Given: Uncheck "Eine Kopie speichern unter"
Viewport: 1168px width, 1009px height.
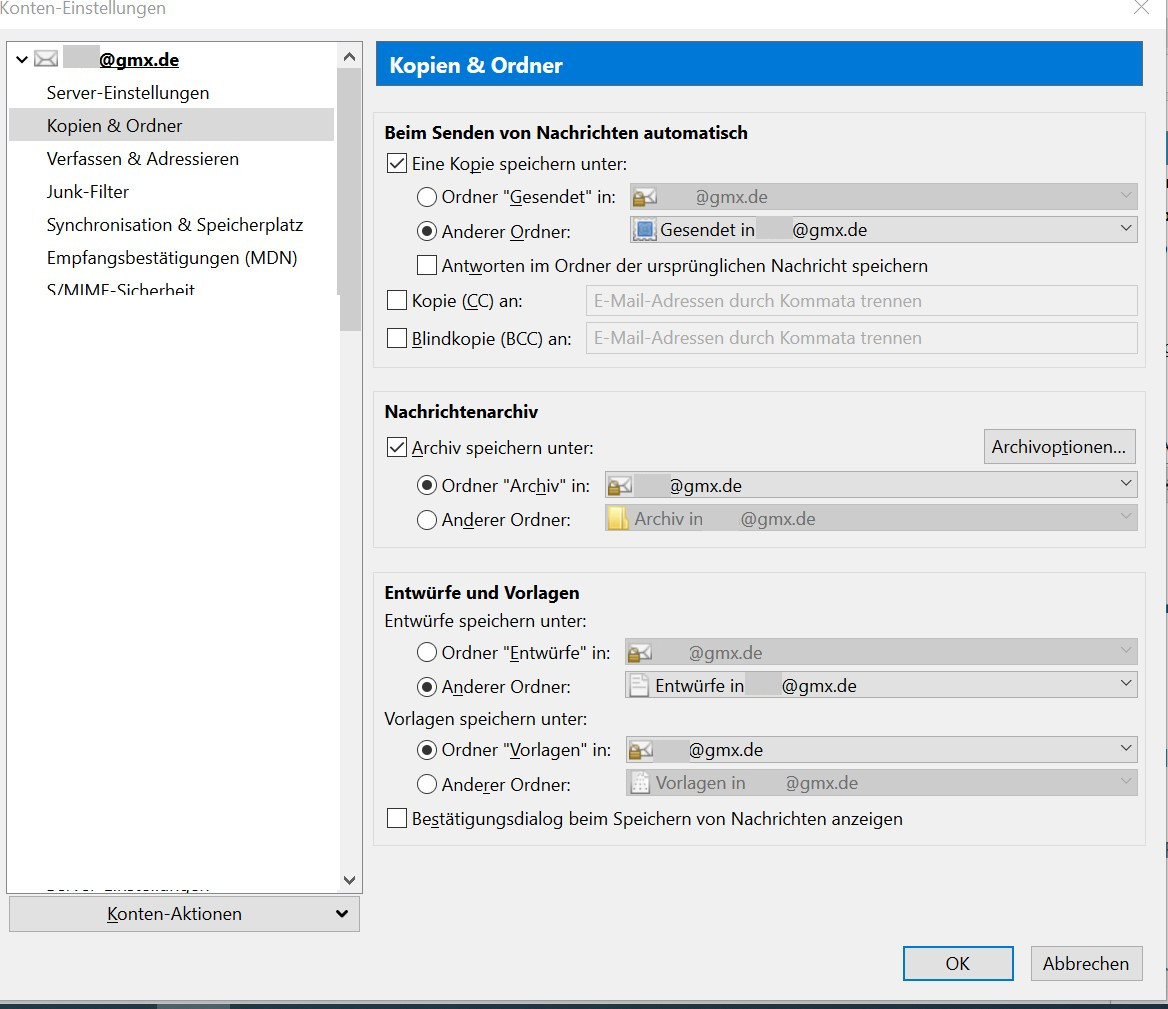Looking at the screenshot, I should 397,164.
